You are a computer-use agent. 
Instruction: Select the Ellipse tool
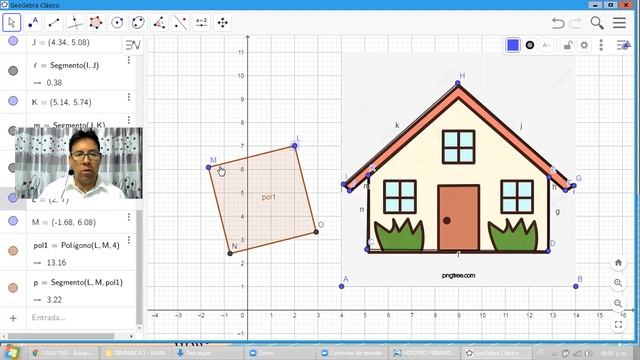[138, 22]
